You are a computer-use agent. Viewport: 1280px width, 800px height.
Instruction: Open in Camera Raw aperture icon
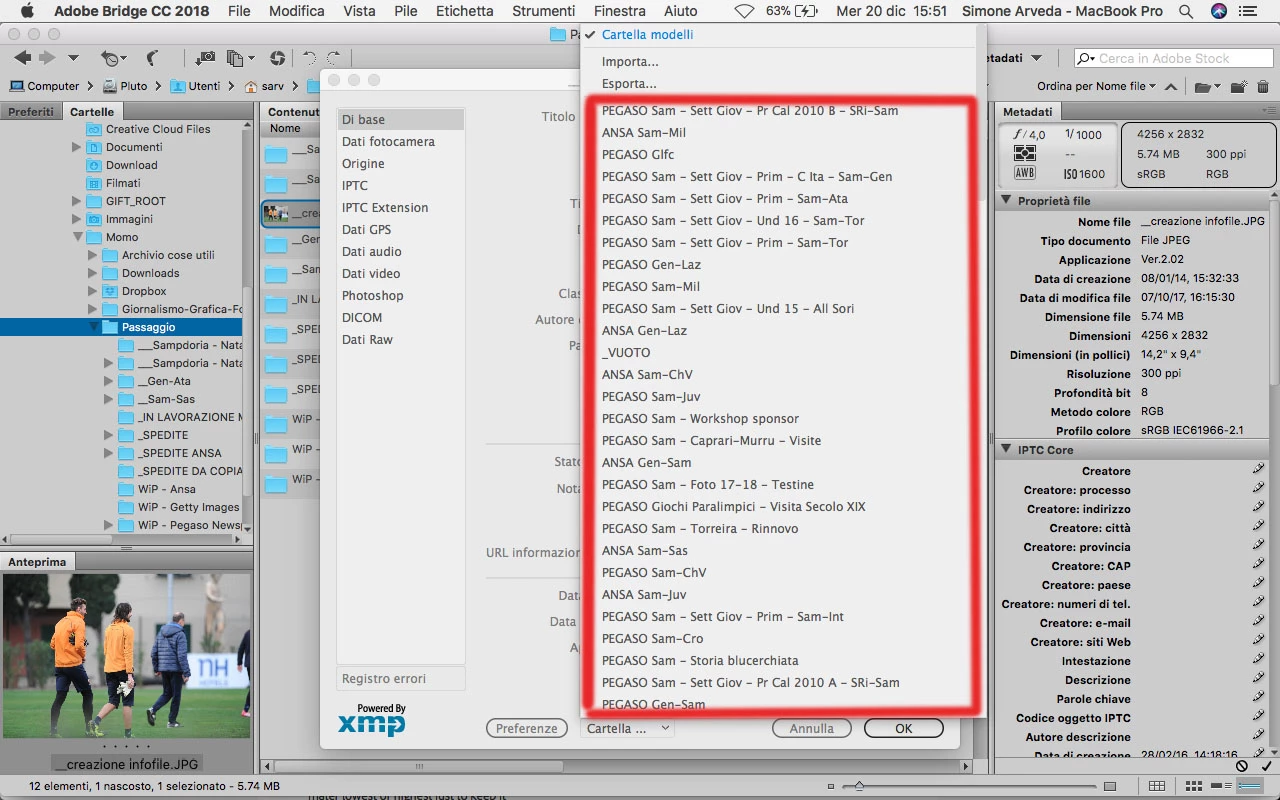click(x=277, y=58)
